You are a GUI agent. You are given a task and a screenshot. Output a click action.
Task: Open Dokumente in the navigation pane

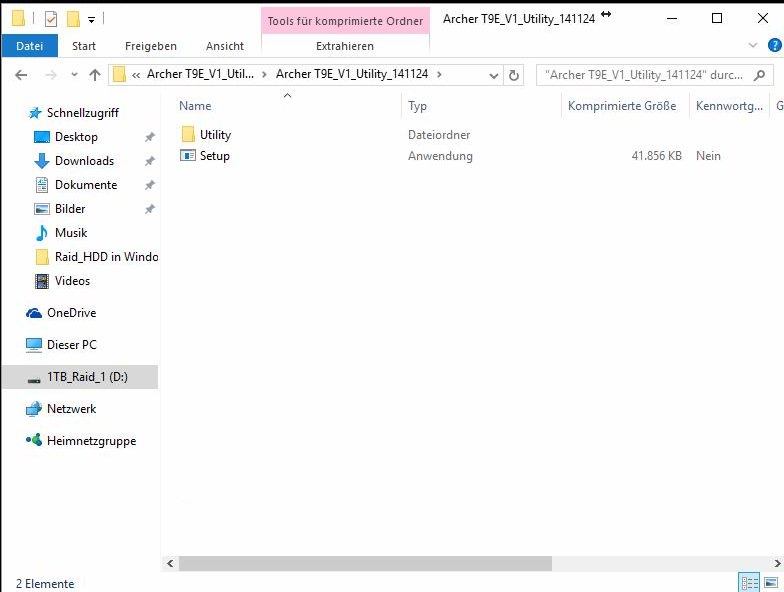point(86,185)
